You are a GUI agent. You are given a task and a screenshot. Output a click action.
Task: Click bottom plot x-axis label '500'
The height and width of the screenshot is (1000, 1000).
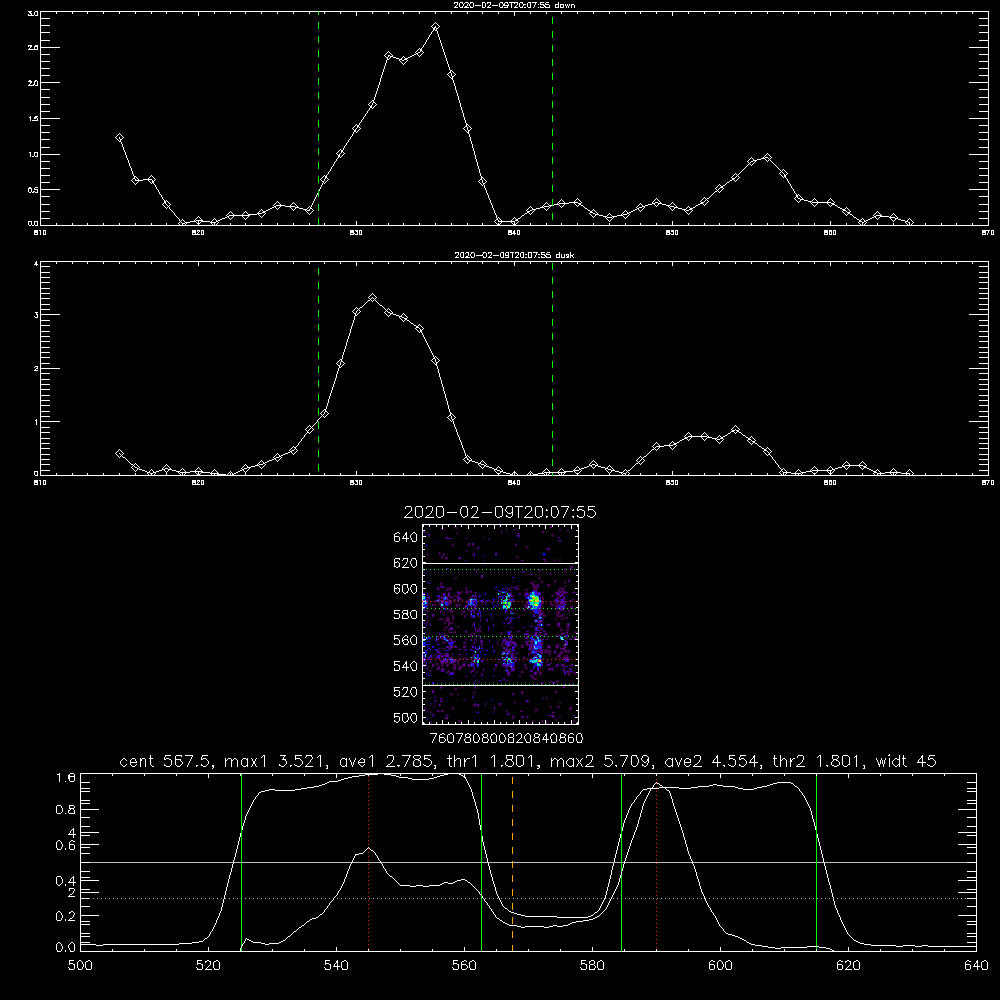point(80,966)
